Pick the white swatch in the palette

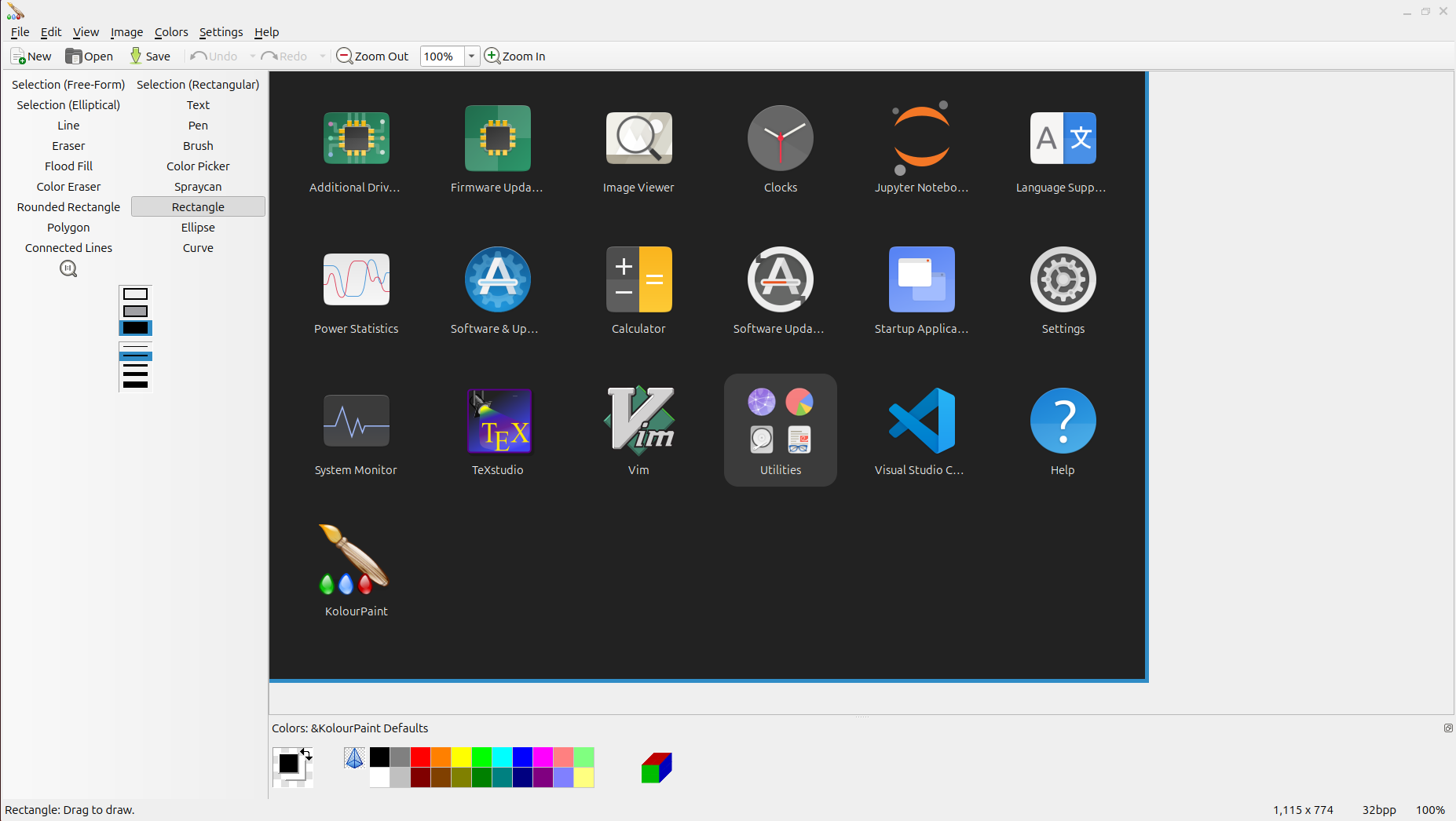click(379, 778)
